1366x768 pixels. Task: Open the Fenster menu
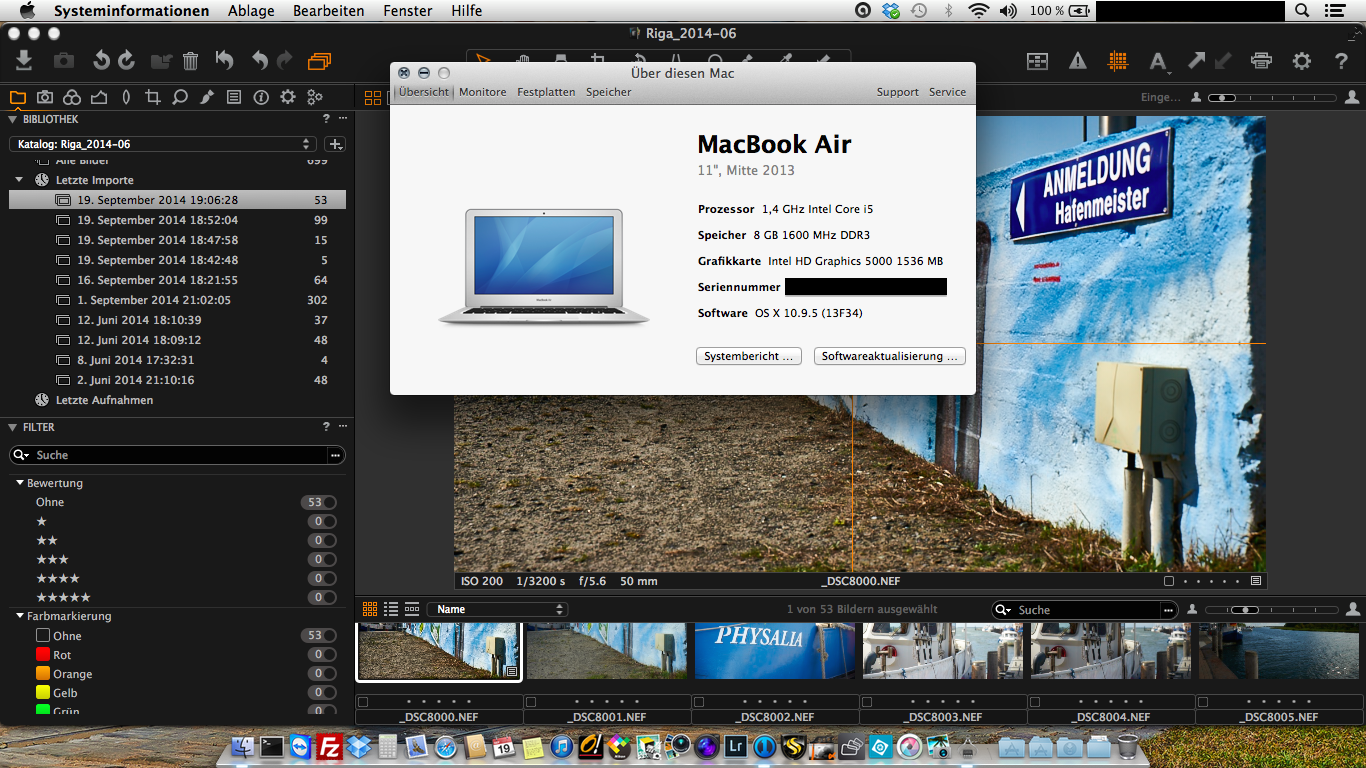click(408, 11)
